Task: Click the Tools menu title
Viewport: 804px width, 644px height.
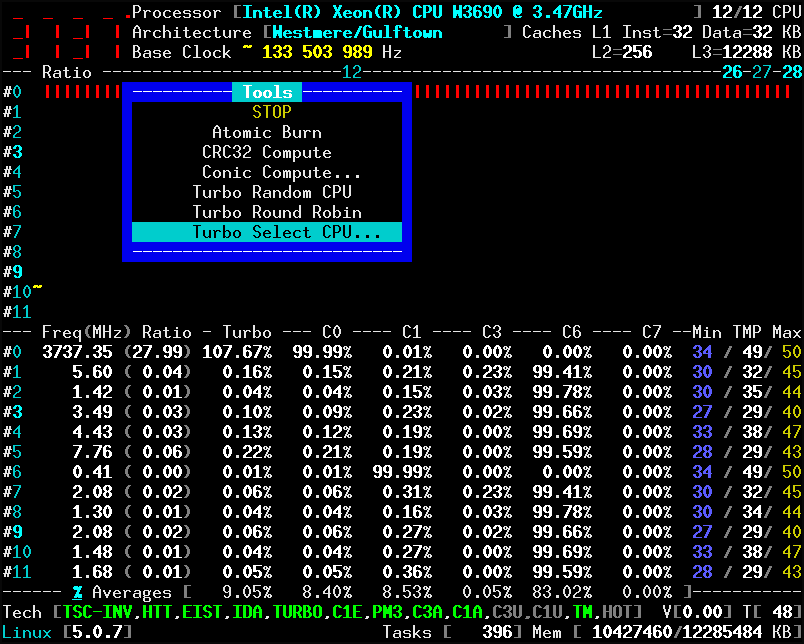Action: point(267,92)
